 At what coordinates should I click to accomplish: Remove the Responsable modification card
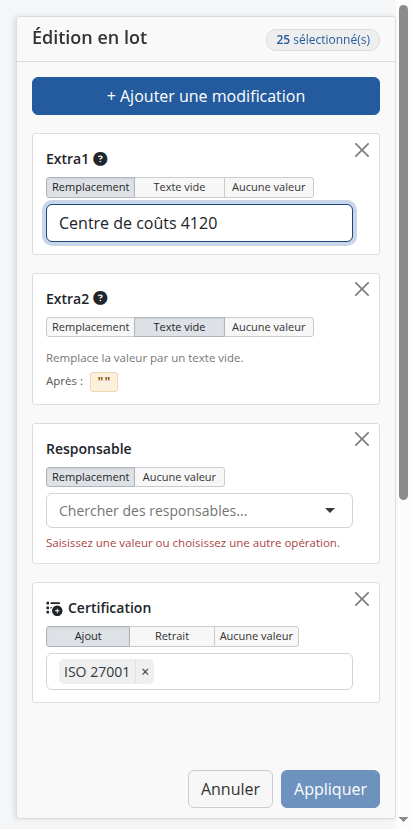click(x=362, y=439)
